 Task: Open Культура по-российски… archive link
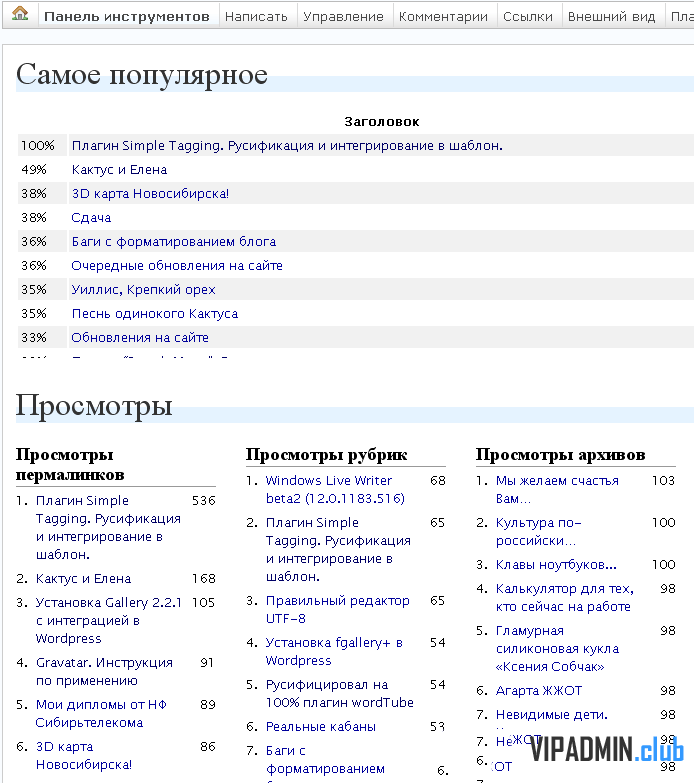538,531
